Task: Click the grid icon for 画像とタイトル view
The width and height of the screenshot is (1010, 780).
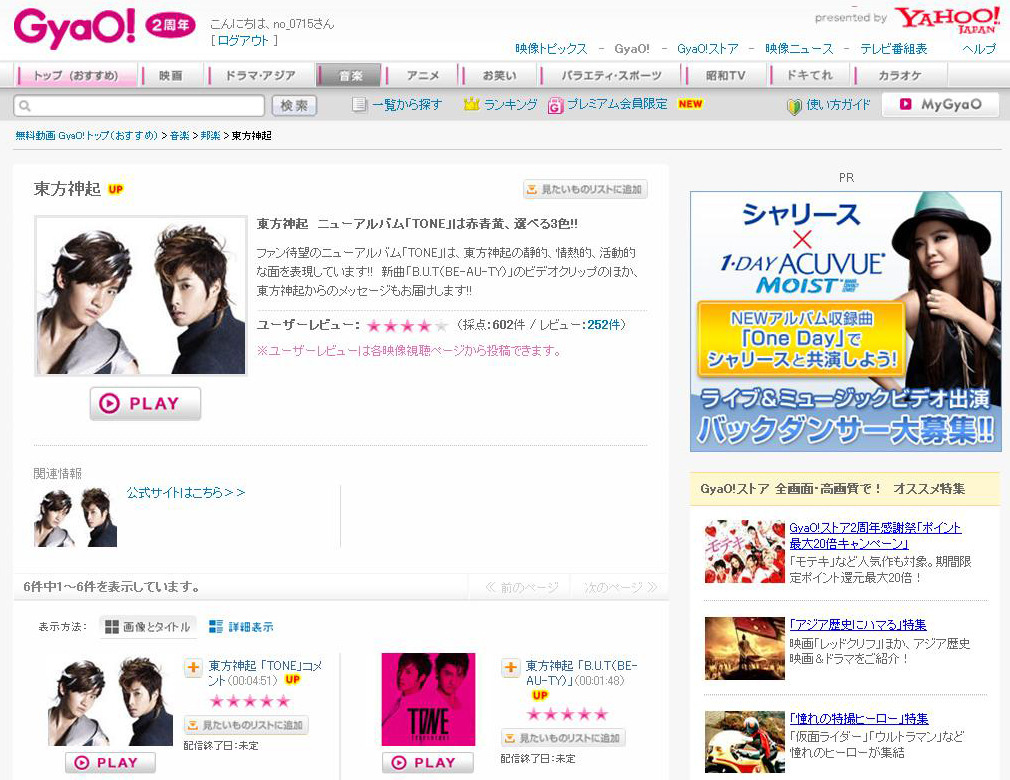Action: point(112,627)
